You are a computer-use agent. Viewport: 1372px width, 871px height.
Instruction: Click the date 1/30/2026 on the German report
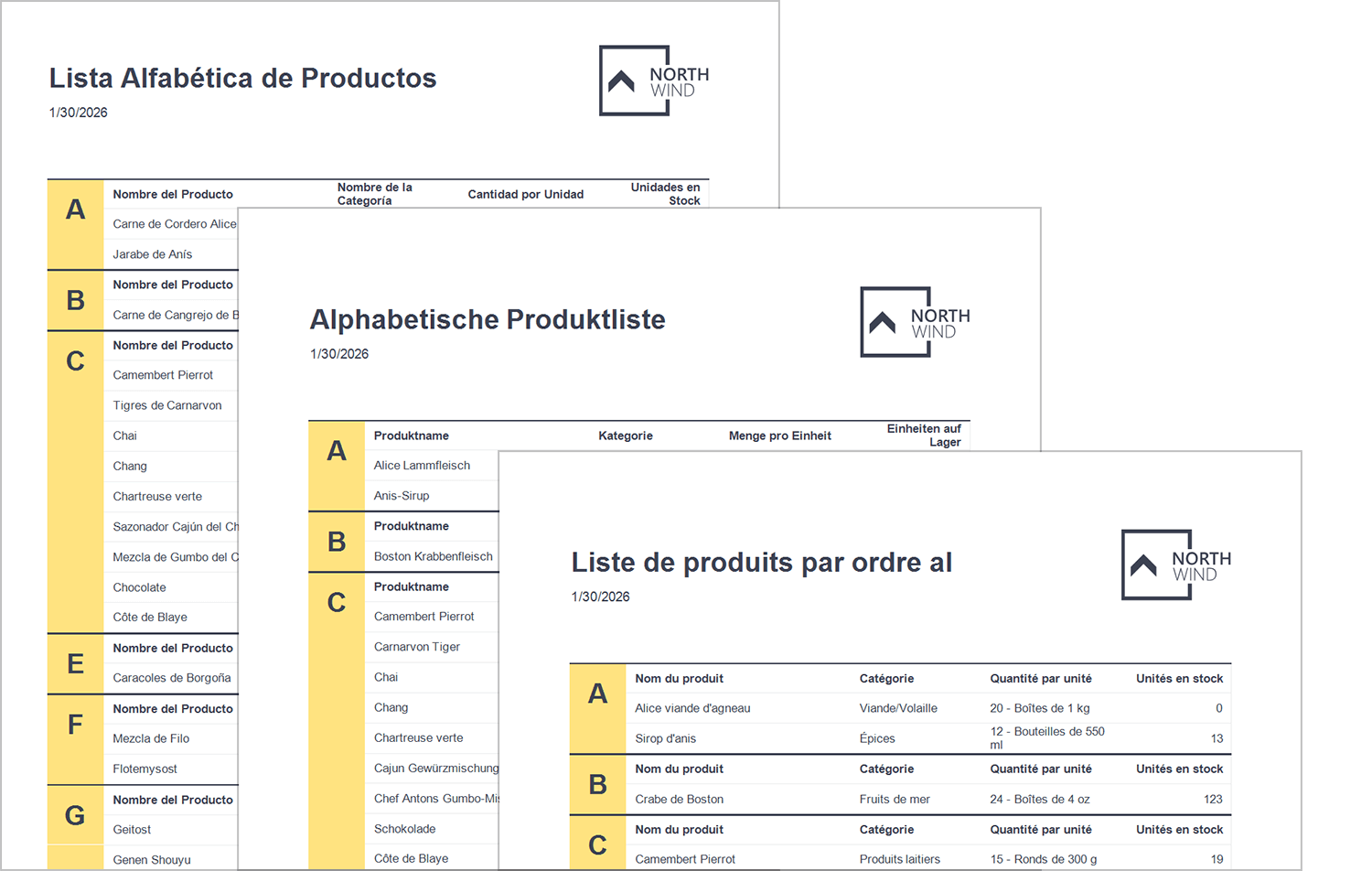pos(339,354)
